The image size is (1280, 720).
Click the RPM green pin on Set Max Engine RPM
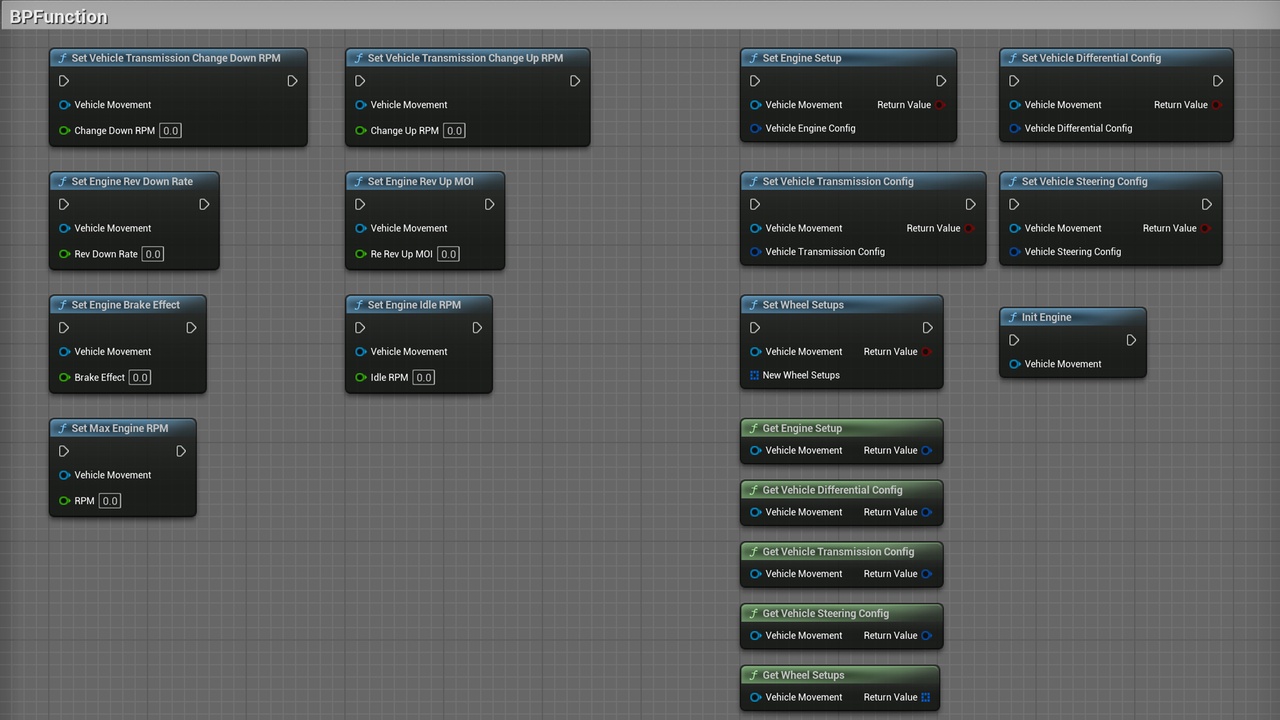click(64, 501)
